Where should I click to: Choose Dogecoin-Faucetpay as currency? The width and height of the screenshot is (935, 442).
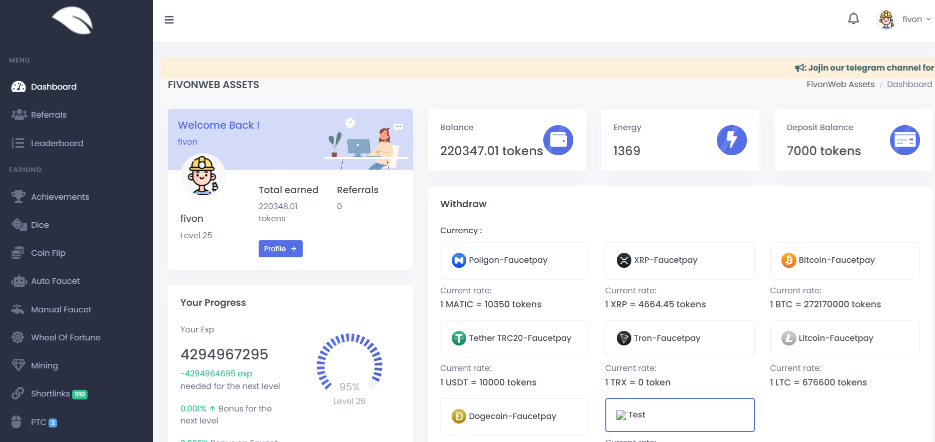pyautogui.click(x=515, y=416)
